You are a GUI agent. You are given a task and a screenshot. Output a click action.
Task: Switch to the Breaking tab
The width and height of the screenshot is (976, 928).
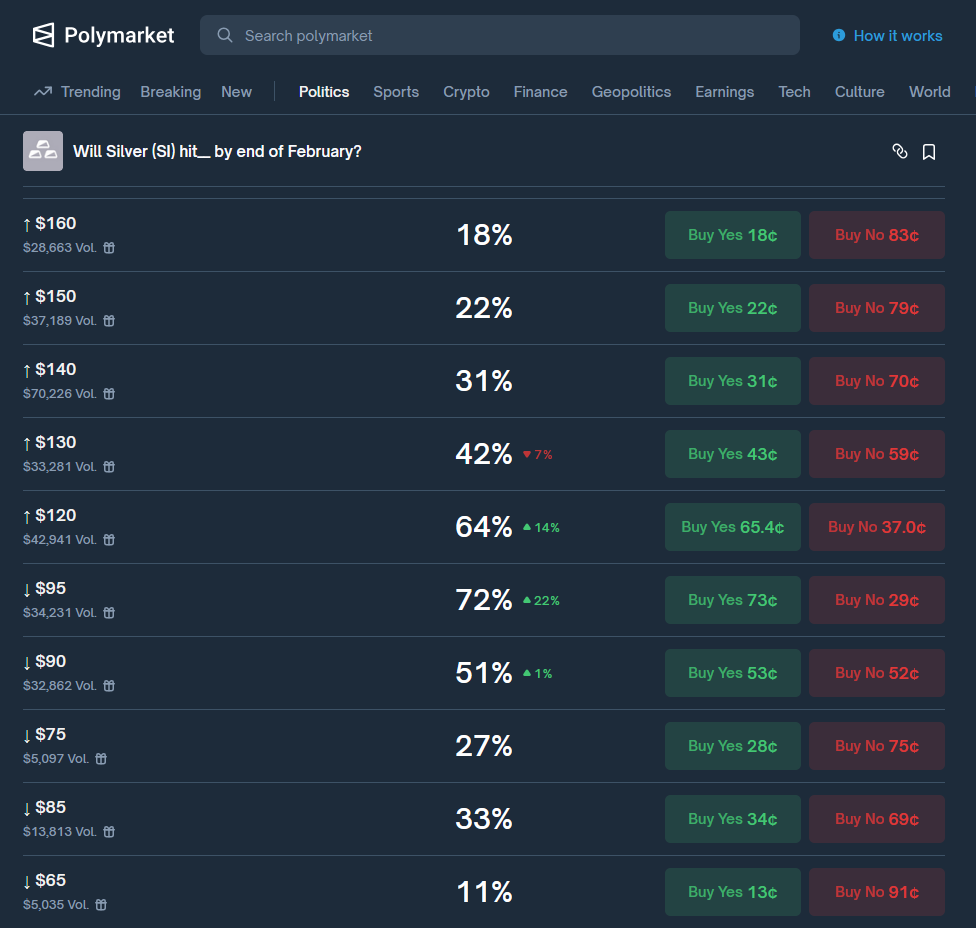click(171, 91)
